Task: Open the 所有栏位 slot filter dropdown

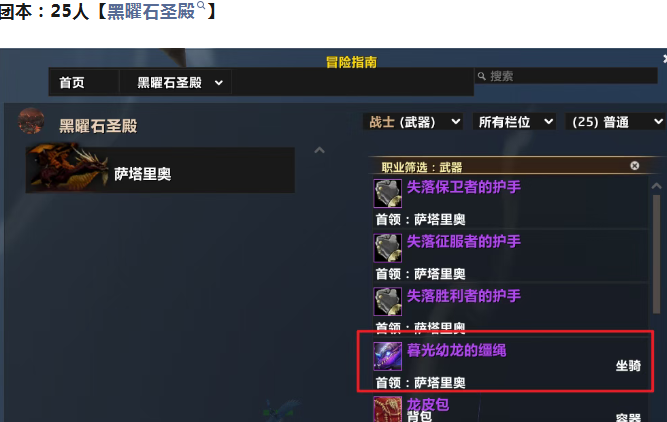Action: point(514,122)
